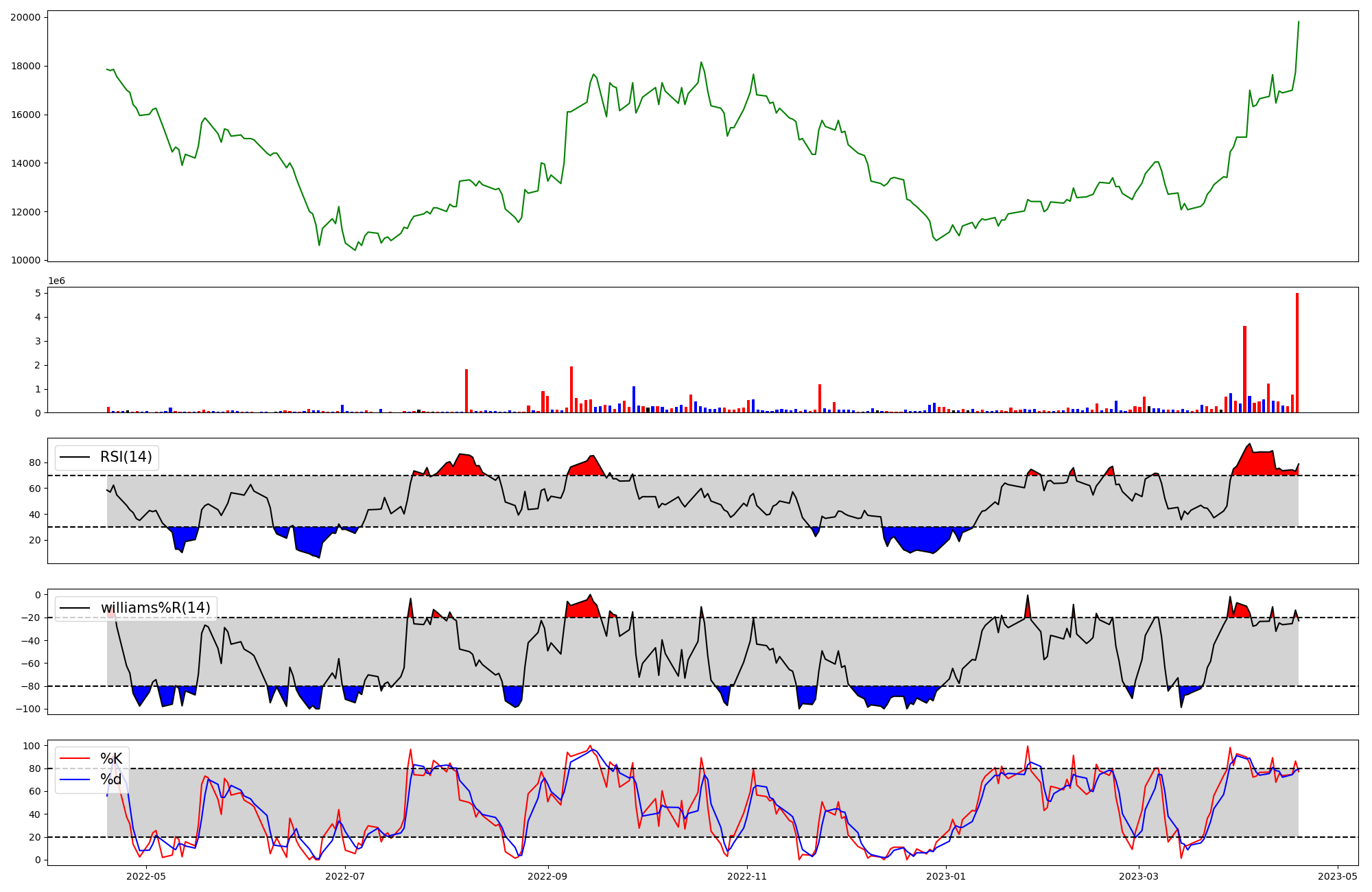This screenshot has width=1372, height=892.
Task: Click the 2022-09 date tick label
Action: (x=547, y=876)
